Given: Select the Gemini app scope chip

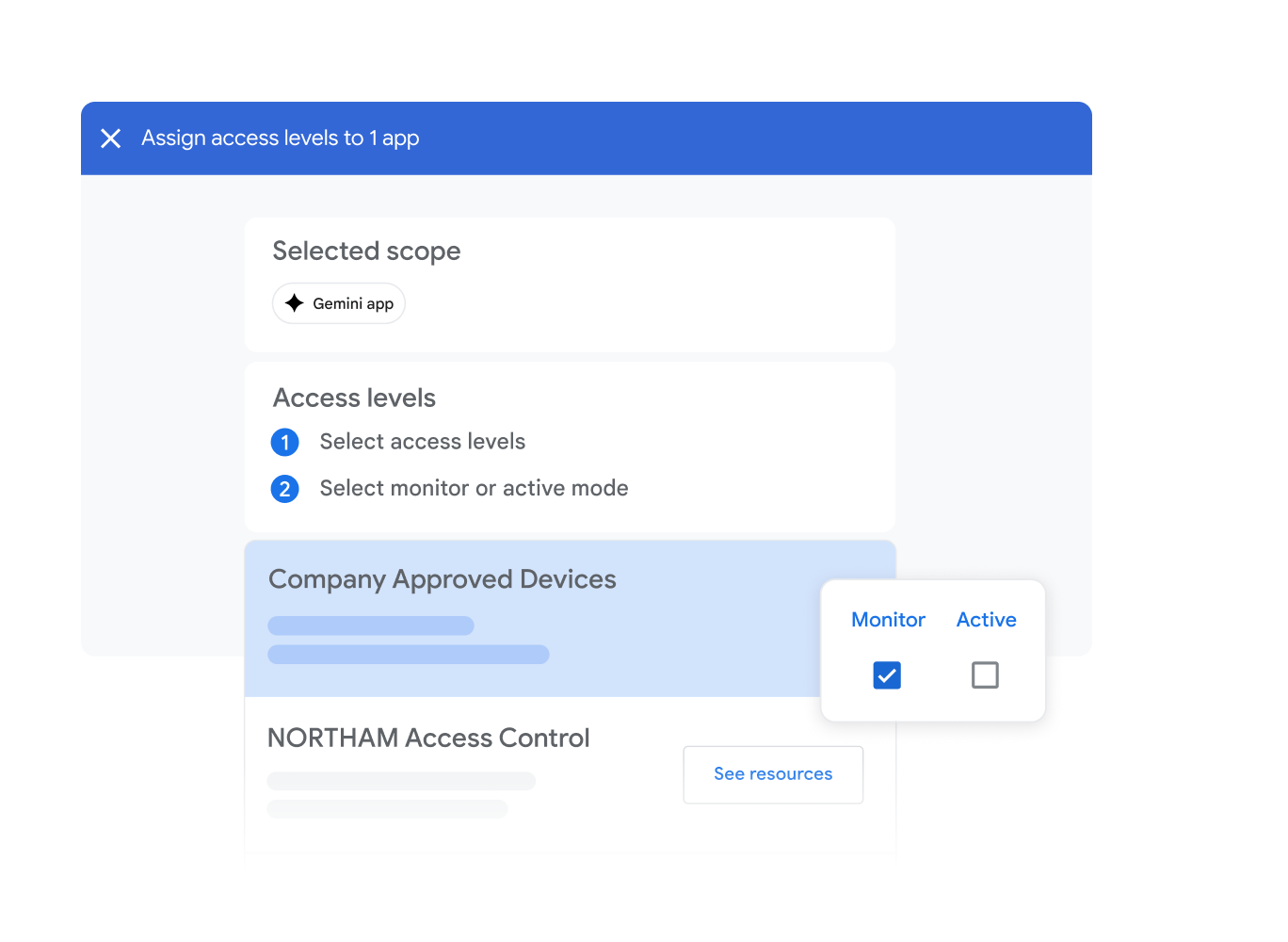Looking at the screenshot, I should tap(338, 302).
